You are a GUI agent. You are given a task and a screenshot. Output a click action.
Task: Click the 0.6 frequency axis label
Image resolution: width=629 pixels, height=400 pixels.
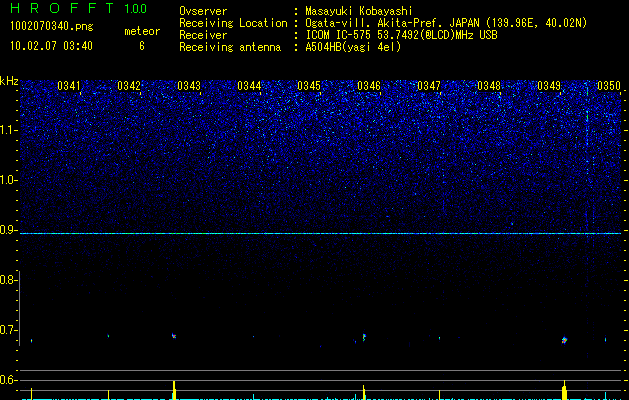[x=7, y=380]
